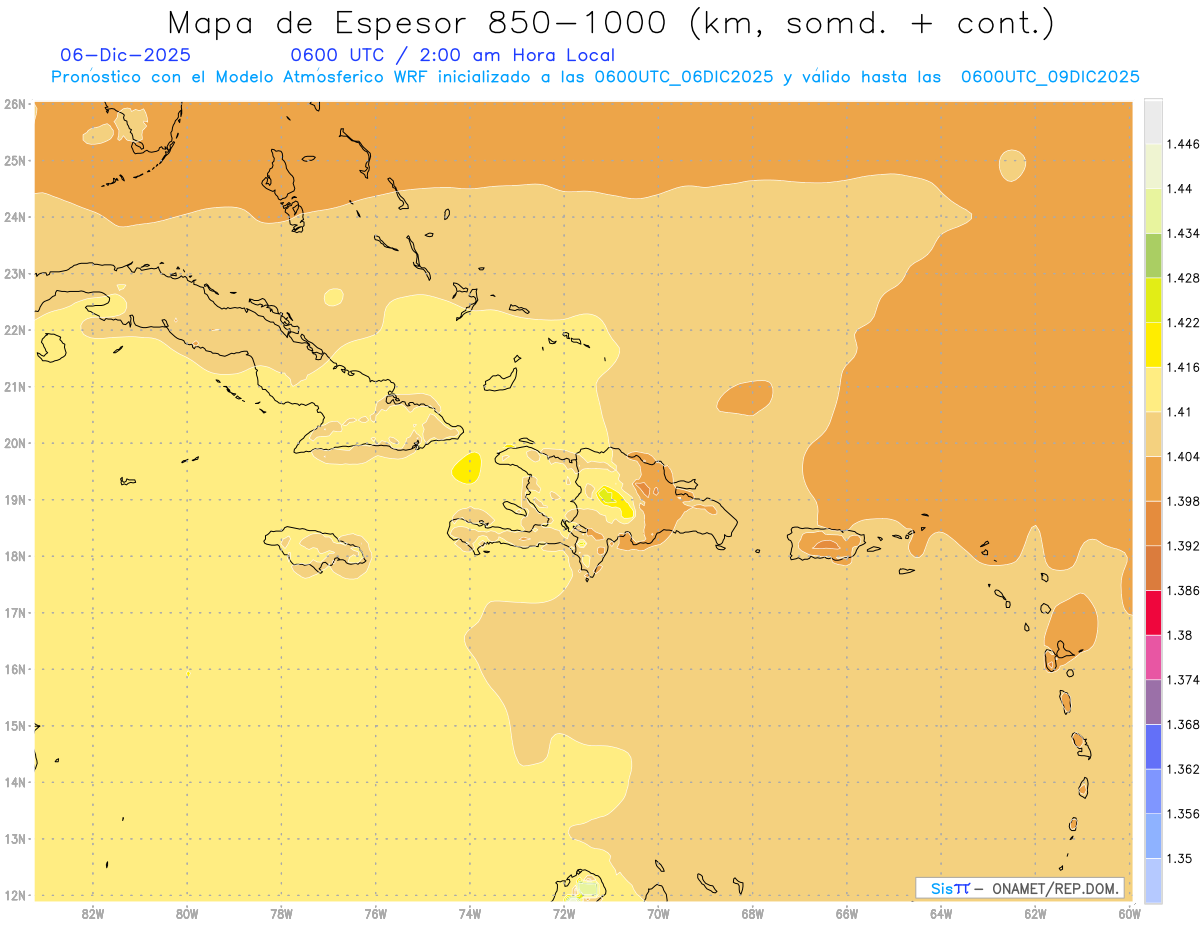Click the colorbar value 1.446
The image size is (1200, 927).
1183,144
